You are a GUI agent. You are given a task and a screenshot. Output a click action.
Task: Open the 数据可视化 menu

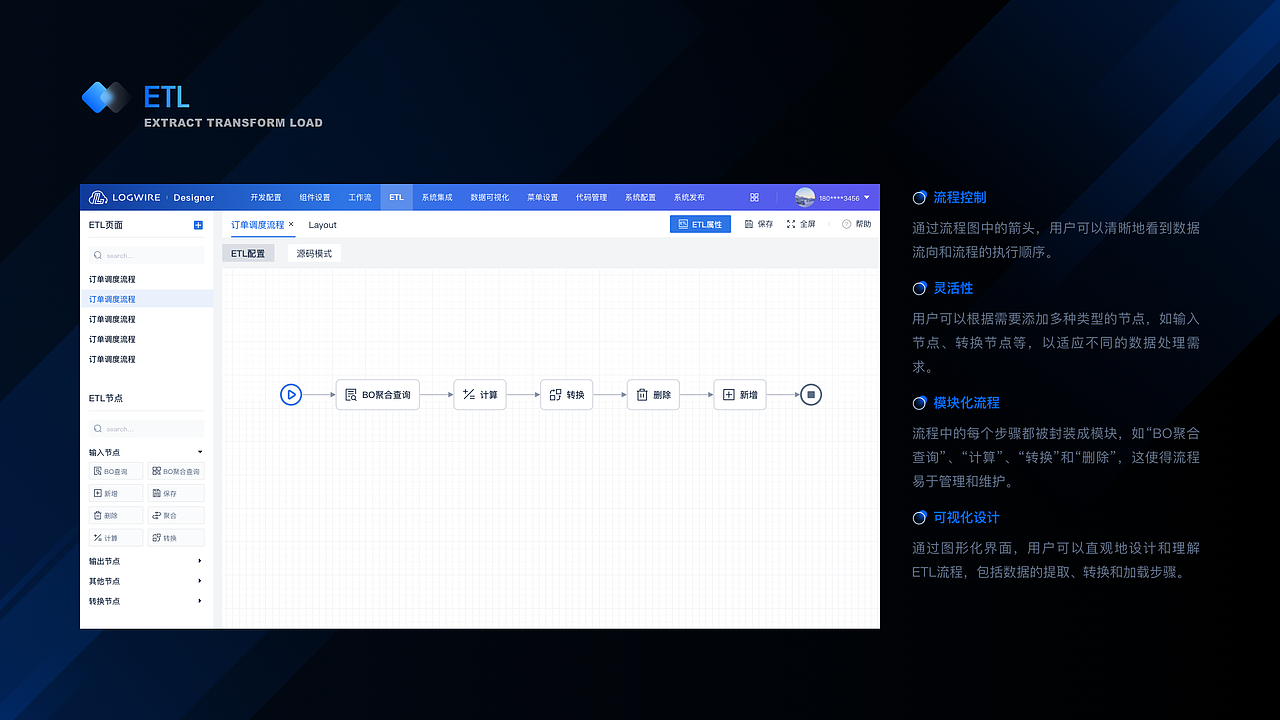tap(490, 197)
